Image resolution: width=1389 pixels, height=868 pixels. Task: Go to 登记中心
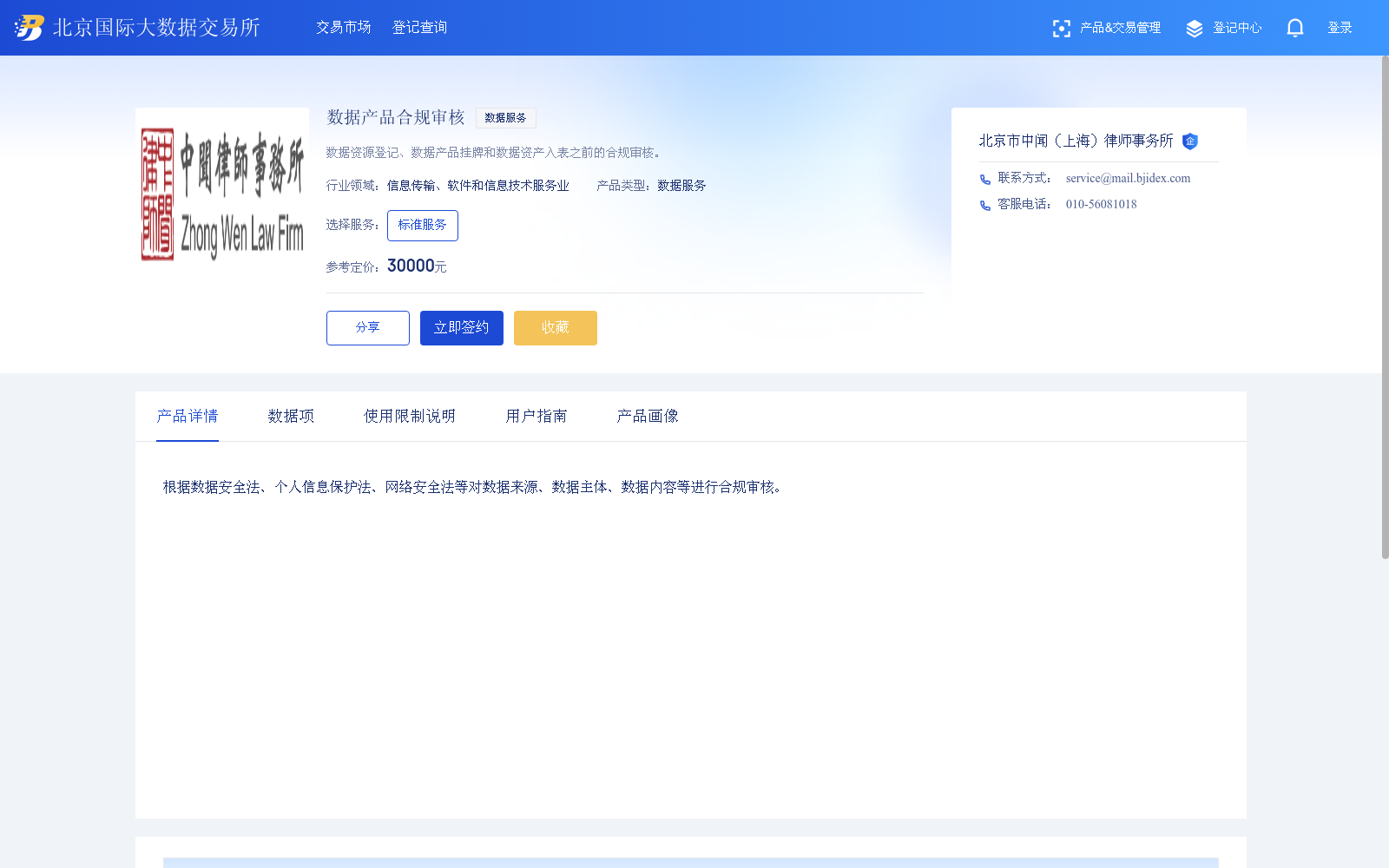[1237, 28]
